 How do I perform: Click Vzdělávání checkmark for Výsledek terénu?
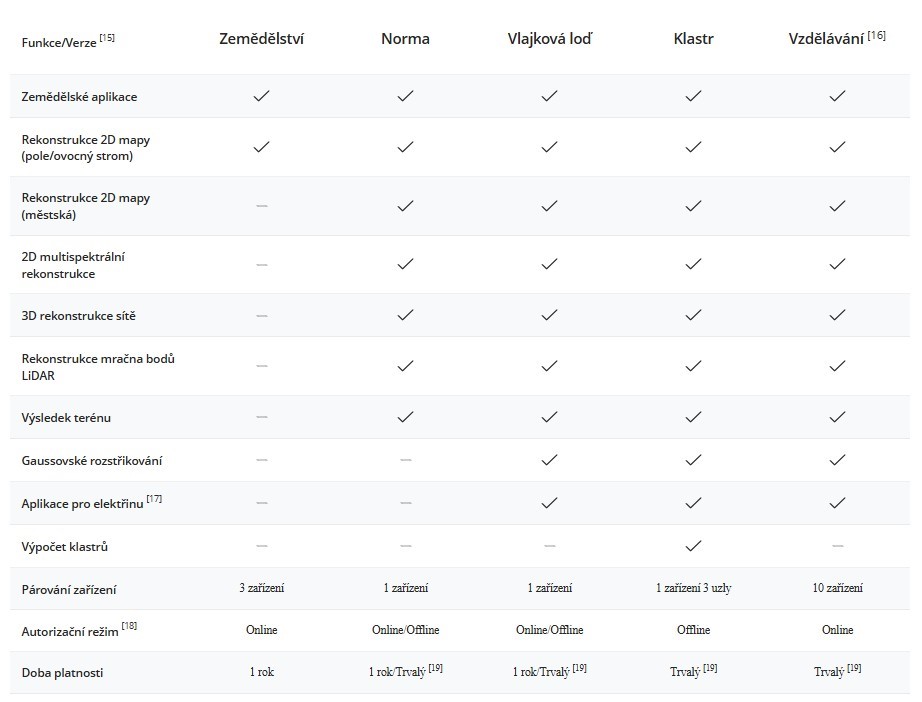coord(837,417)
